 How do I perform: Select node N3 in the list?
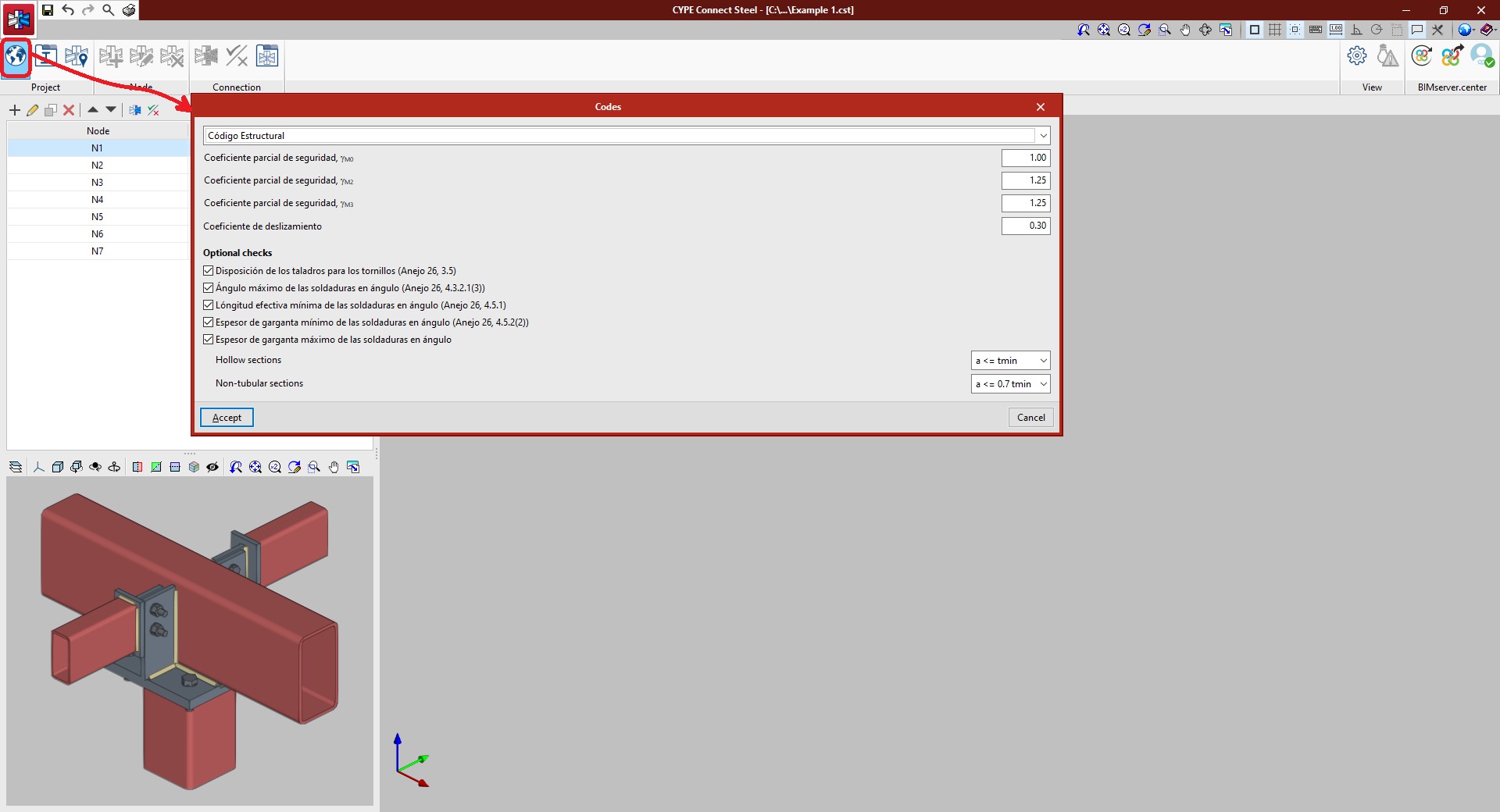tap(97, 183)
